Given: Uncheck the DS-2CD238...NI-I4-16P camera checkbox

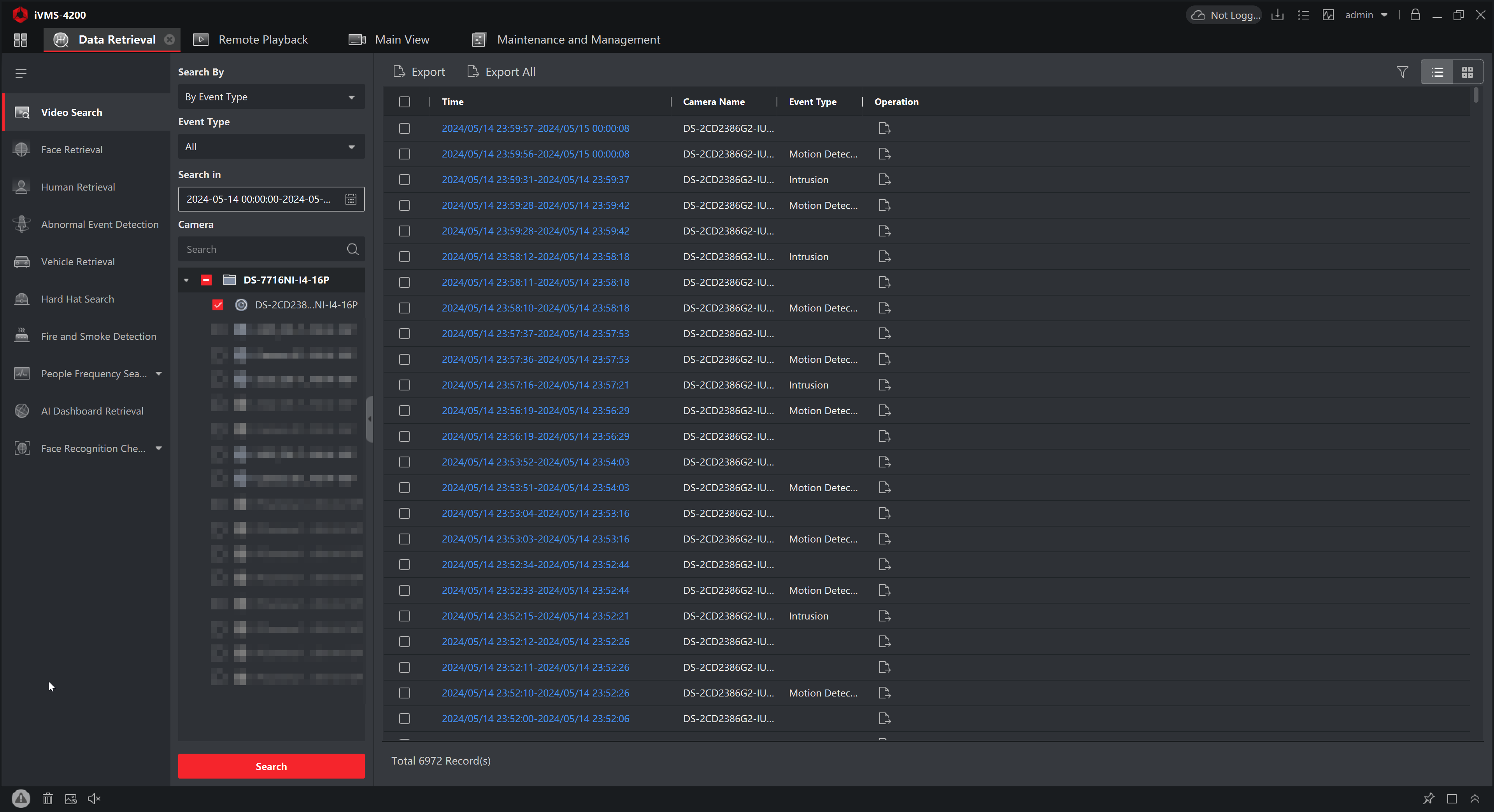Looking at the screenshot, I should point(218,305).
